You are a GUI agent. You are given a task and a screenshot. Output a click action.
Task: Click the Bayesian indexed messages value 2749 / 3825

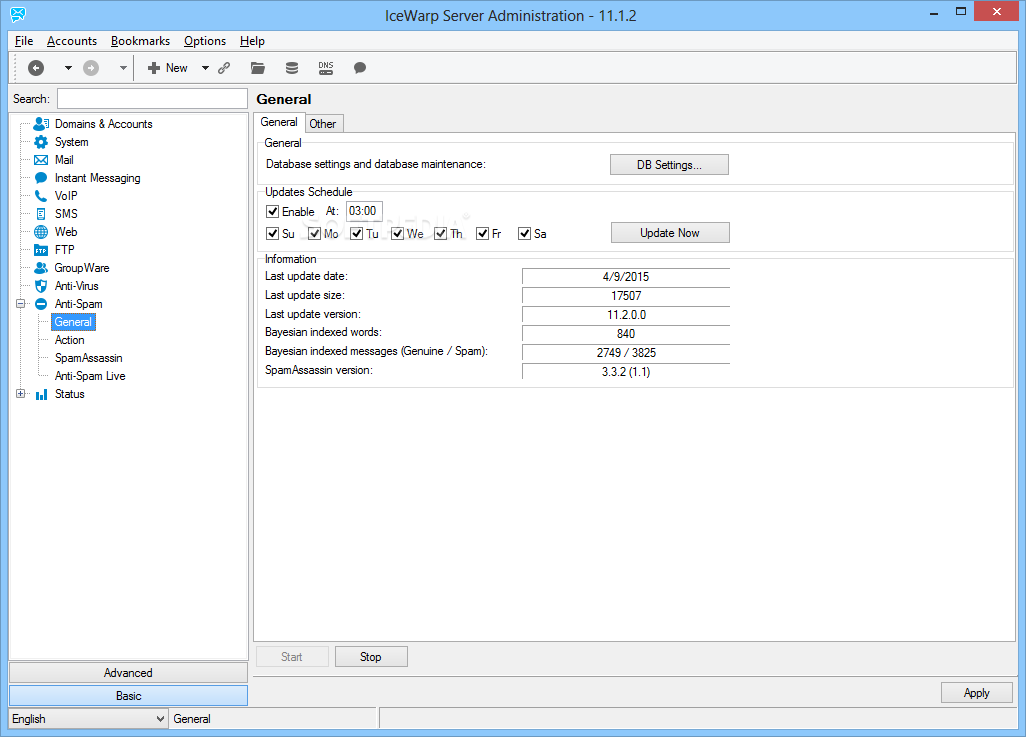tap(626, 353)
